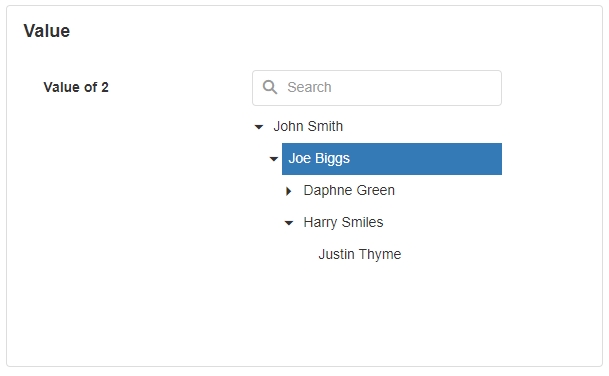Viewport: 609px width, 376px height.
Task: Focus the Search input field
Action: pyautogui.click(x=377, y=88)
